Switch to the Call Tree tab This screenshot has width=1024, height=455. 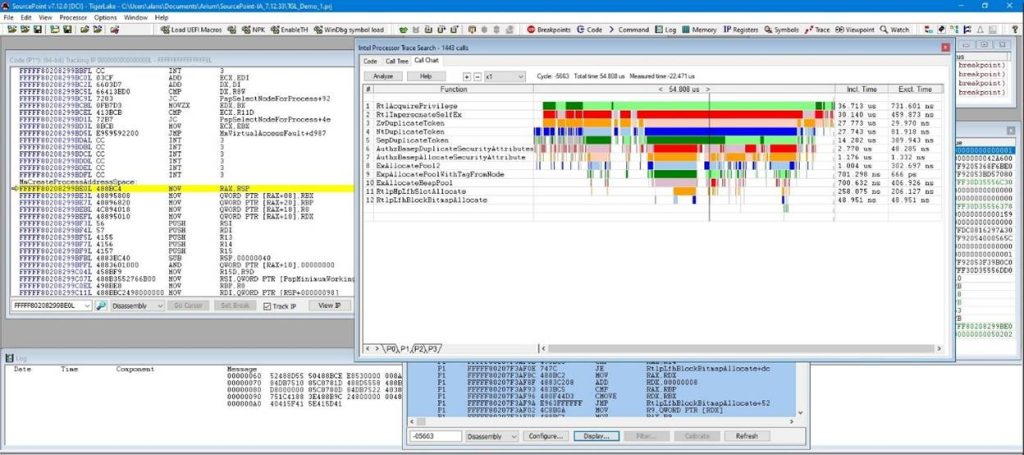pos(396,61)
